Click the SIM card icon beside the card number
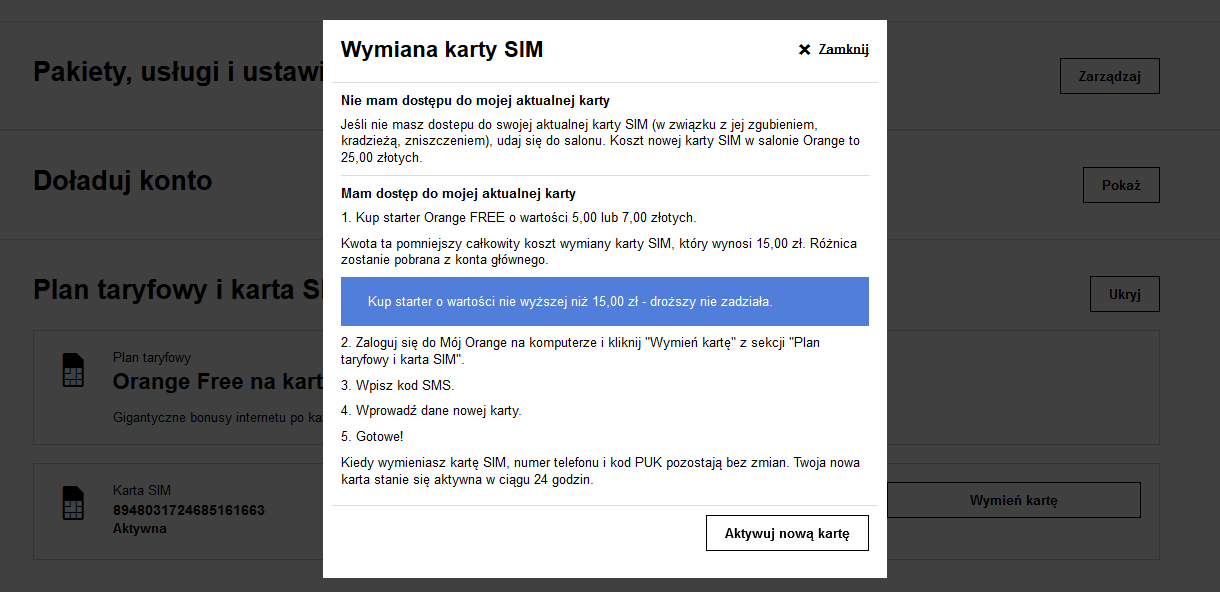This screenshot has height=592, width=1220. click(x=73, y=504)
